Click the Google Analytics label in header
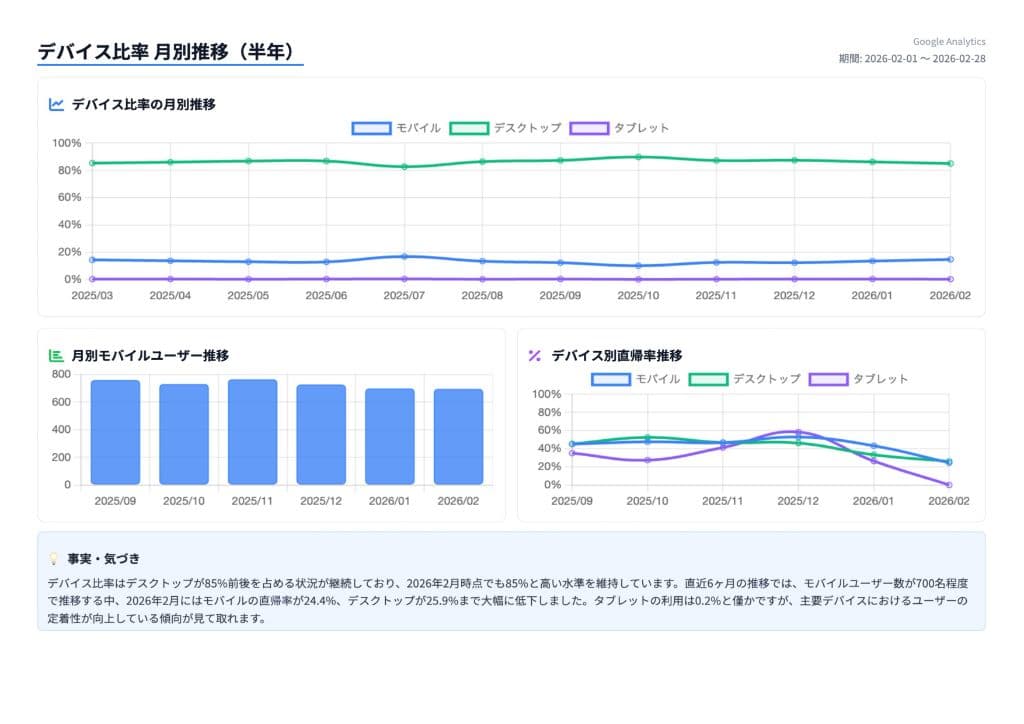1024x724 pixels. (948, 42)
